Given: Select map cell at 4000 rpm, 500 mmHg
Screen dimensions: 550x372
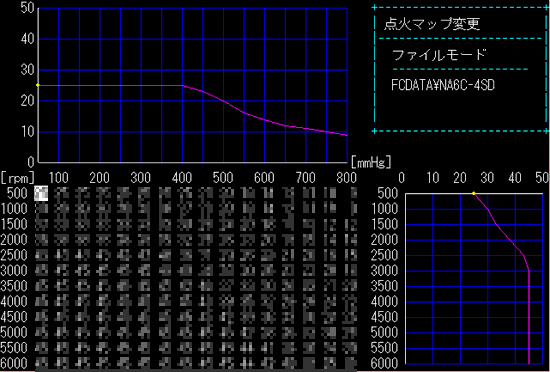Looking at the screenshot, I should click(227, 301).
